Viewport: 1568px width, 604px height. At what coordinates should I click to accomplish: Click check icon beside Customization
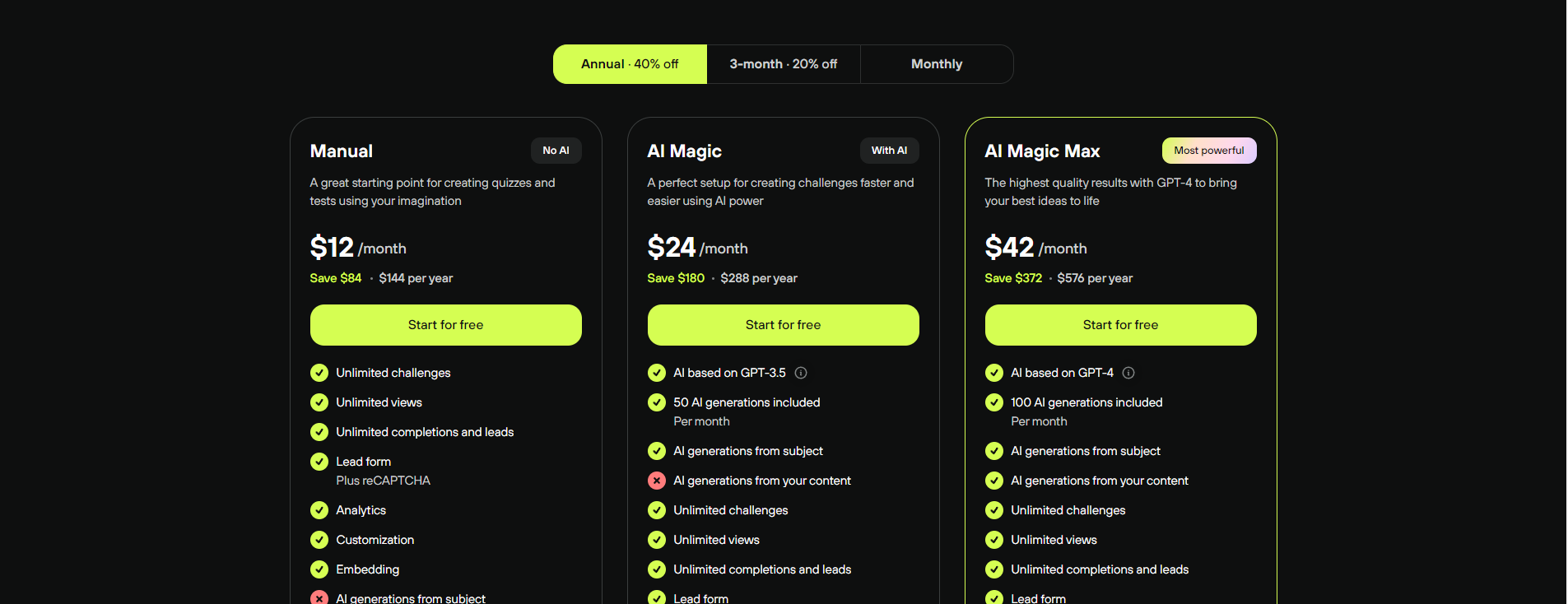(x=319, y=540)
